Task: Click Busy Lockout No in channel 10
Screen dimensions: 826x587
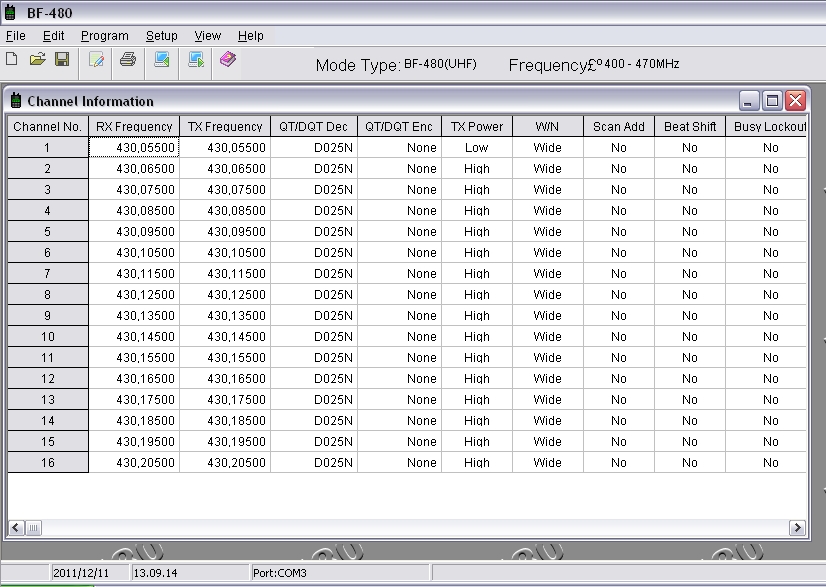Action: pyautogui.click(x=766, y=337)
